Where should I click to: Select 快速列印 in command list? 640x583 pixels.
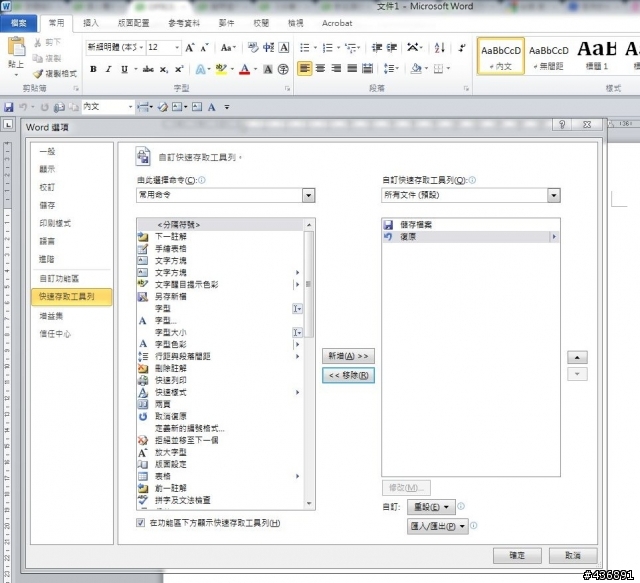(220, 380)
